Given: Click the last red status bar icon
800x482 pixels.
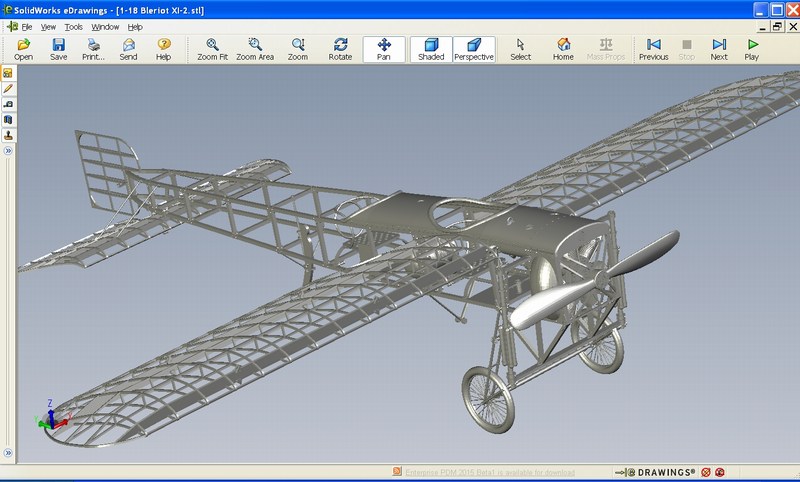Looking at the screenshot, I should coord(720,472).
